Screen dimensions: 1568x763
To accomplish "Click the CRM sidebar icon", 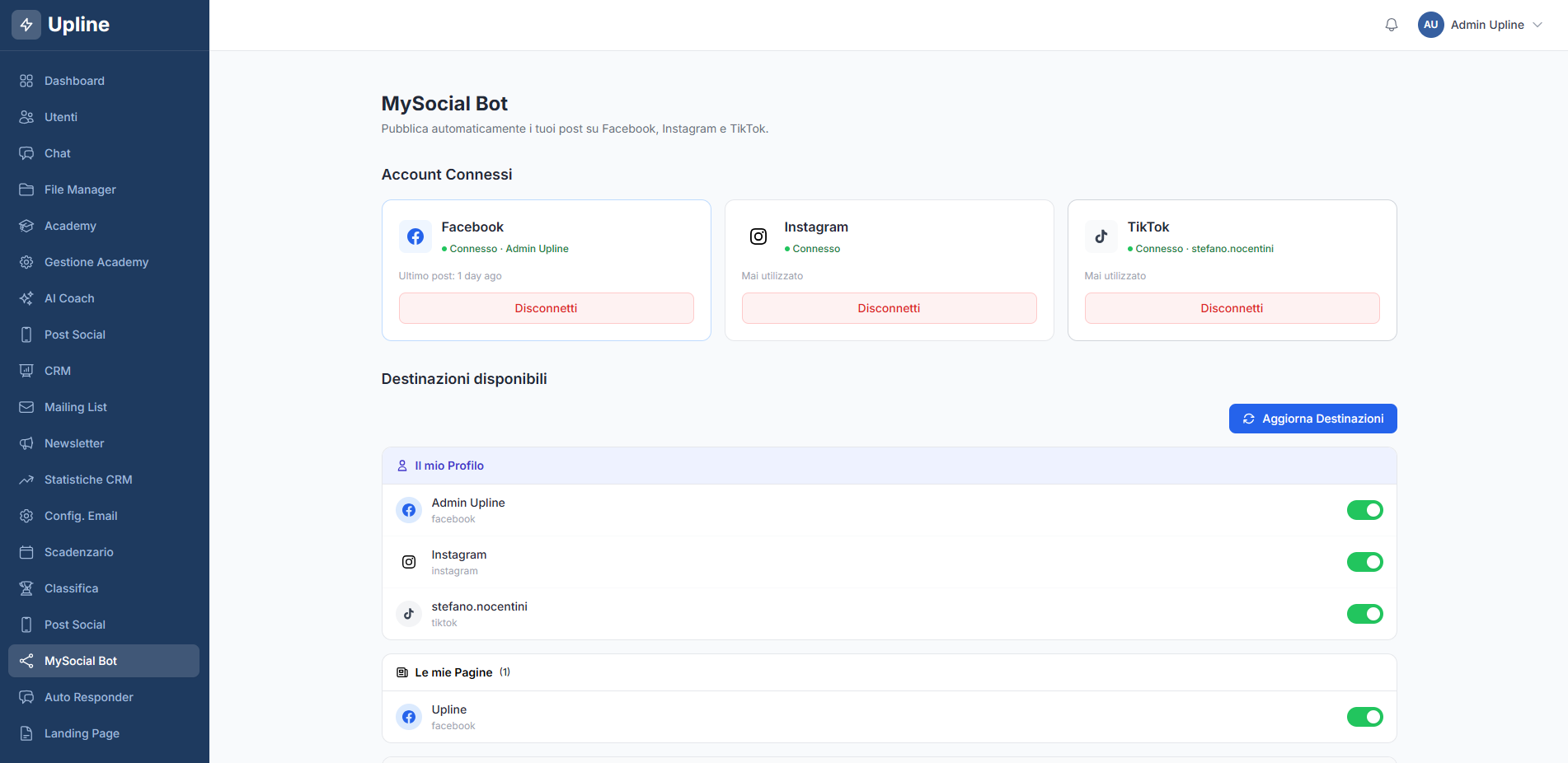I will [26, 371].
